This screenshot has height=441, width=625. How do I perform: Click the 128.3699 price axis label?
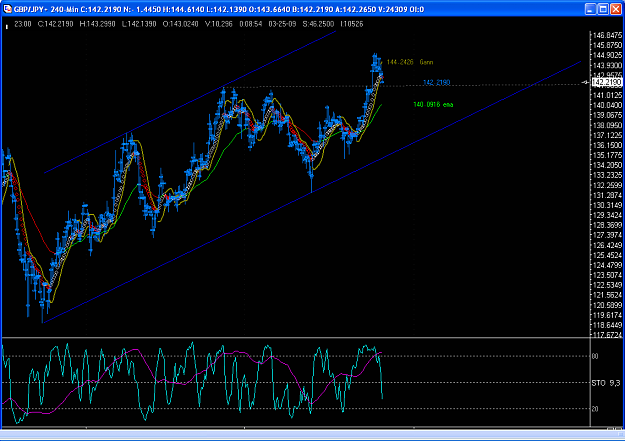point(607,225)
